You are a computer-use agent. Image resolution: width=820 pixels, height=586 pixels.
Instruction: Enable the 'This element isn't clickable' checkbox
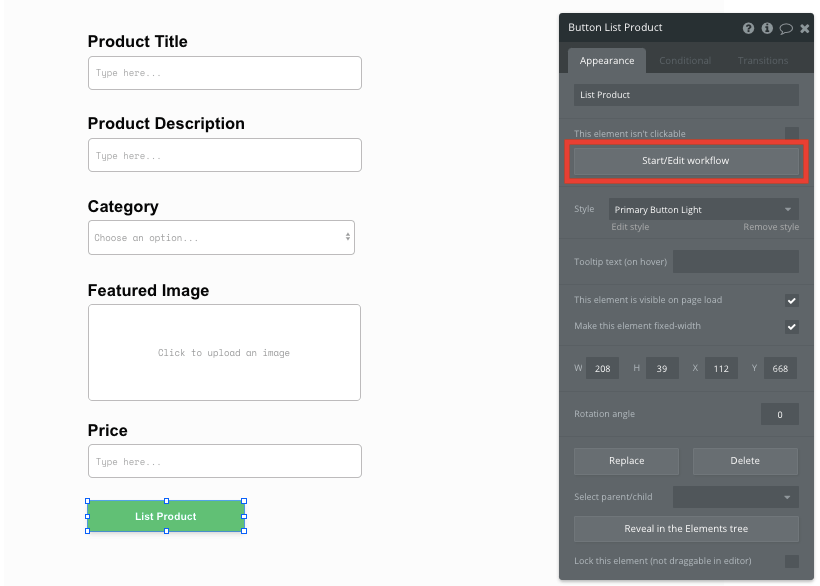click(792, 133)
